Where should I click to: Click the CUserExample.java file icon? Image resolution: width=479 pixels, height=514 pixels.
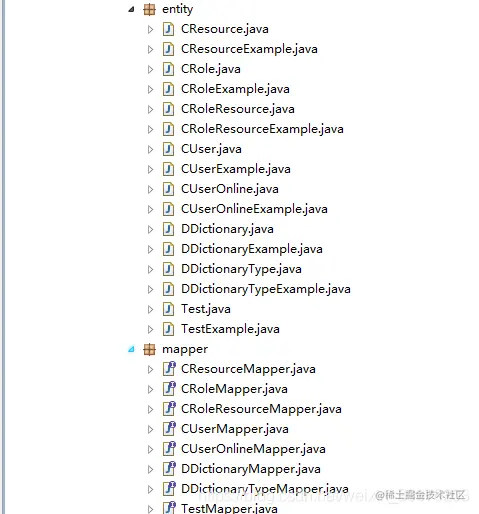tap(168, 169)
